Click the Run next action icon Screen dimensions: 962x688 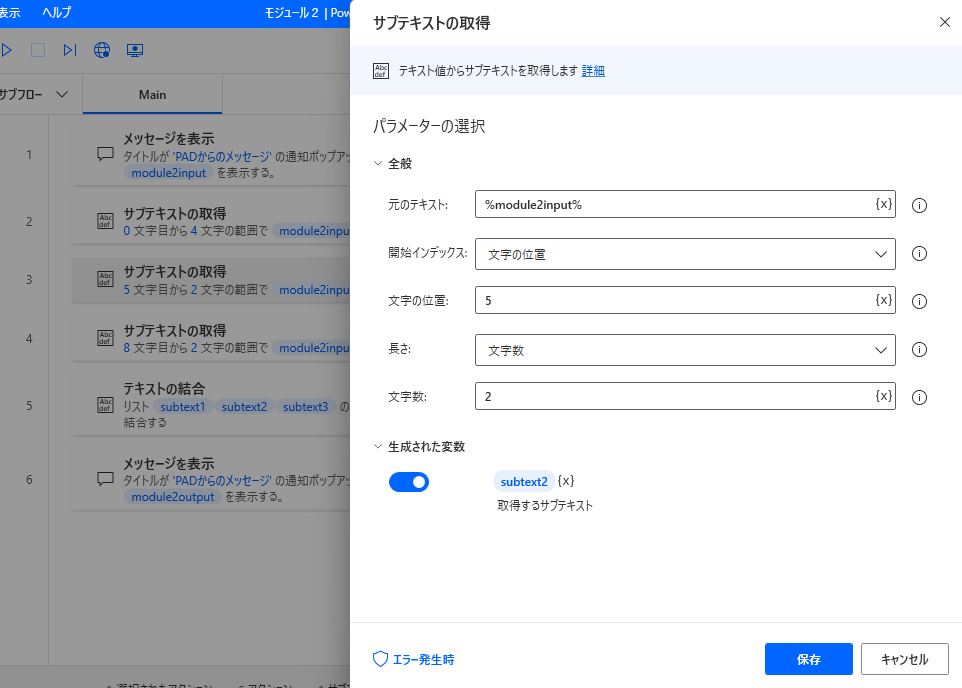click(70, 50)
